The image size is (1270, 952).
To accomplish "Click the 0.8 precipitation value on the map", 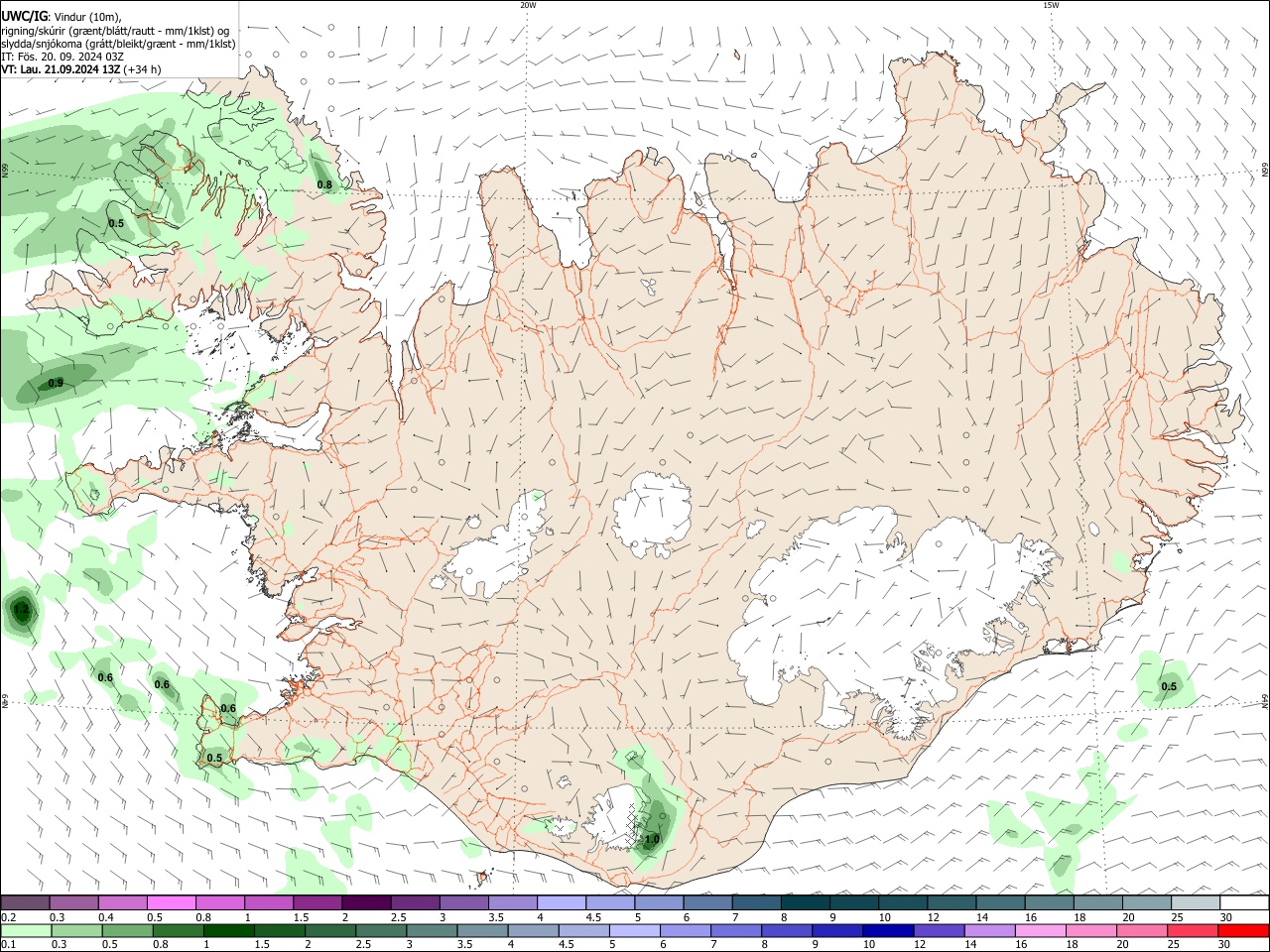I will pos(324,184).
